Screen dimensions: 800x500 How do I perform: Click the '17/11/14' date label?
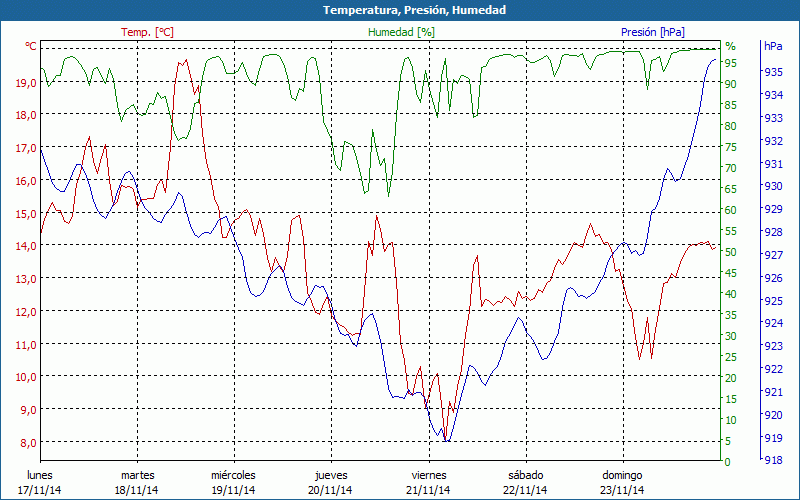39,490
